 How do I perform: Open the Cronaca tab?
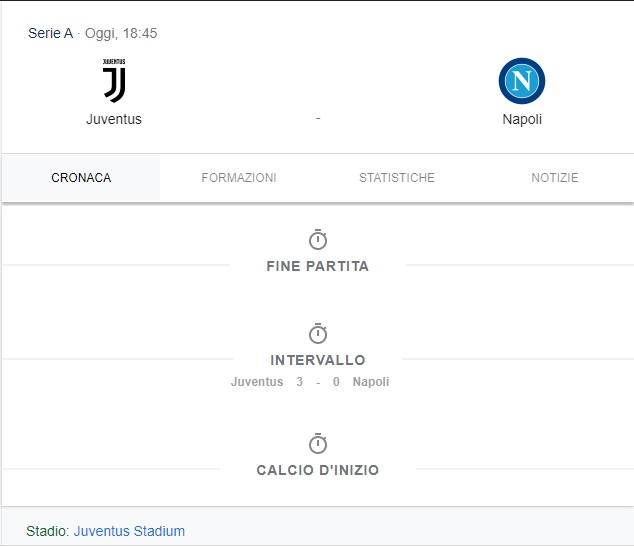click(x=81, y=178)
